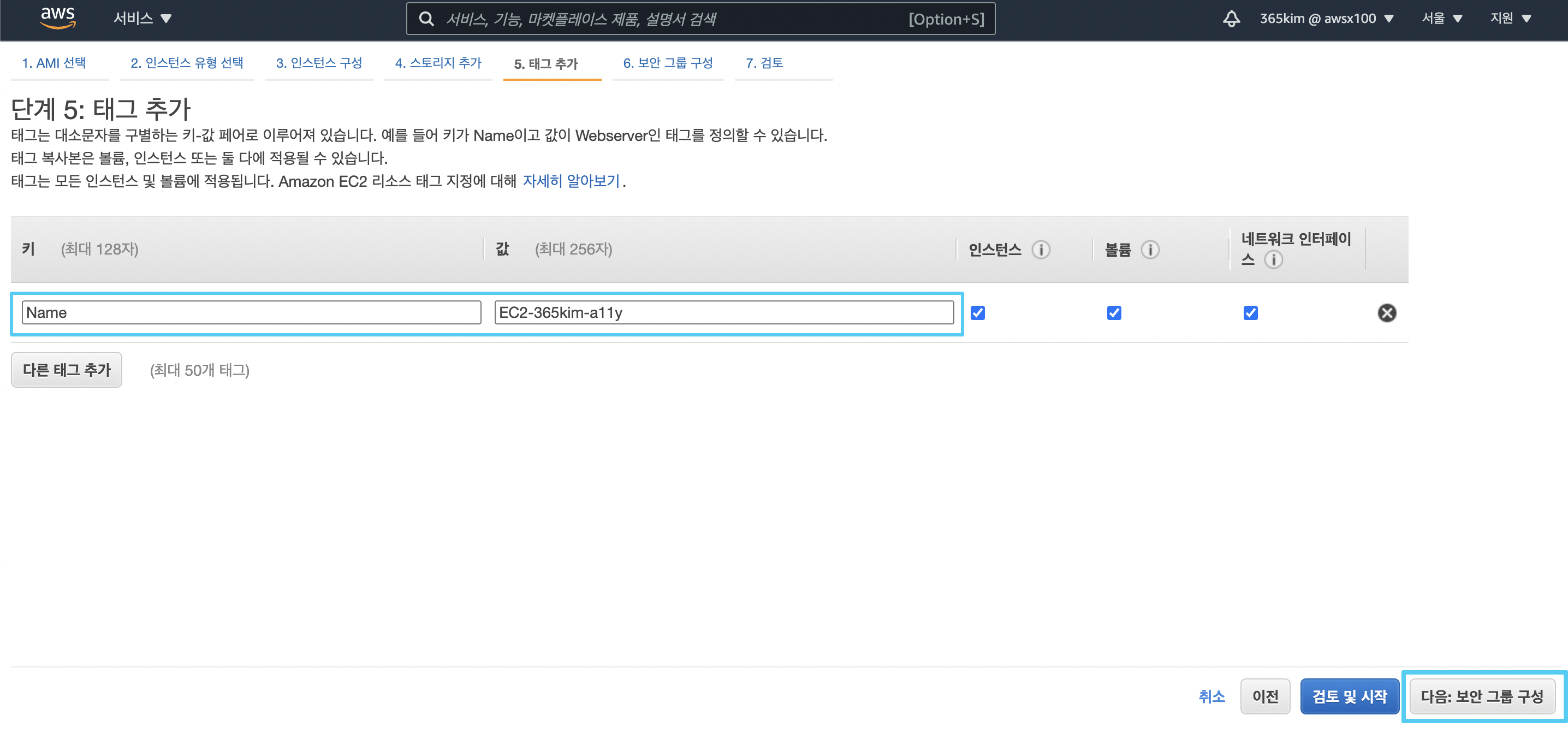The image size is (1568, 733).
Task: Expand the 지원 support dropdown
Action: (x=1510, y=18)
